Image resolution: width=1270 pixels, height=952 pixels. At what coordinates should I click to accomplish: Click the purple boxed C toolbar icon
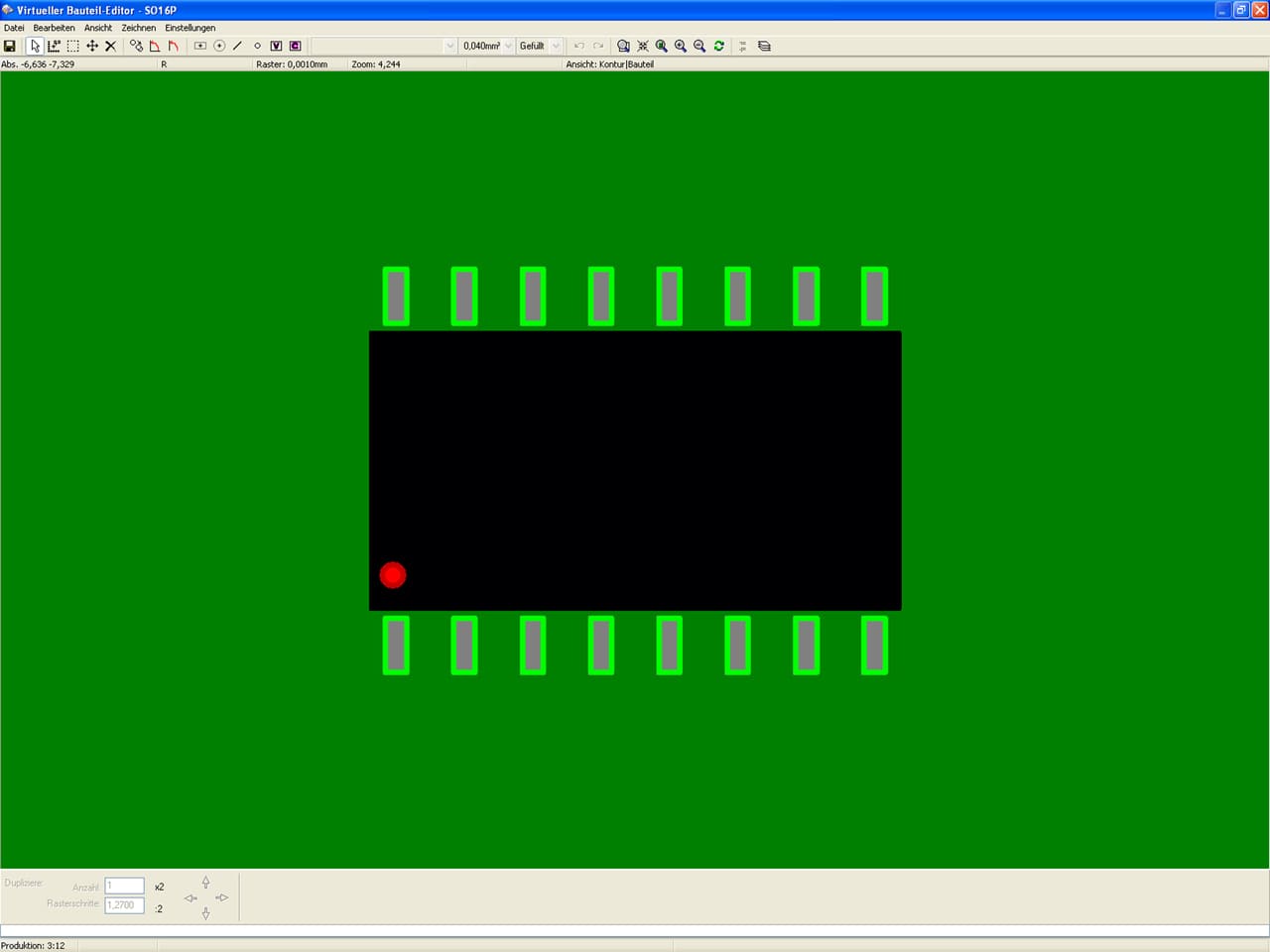click(295, 46)
